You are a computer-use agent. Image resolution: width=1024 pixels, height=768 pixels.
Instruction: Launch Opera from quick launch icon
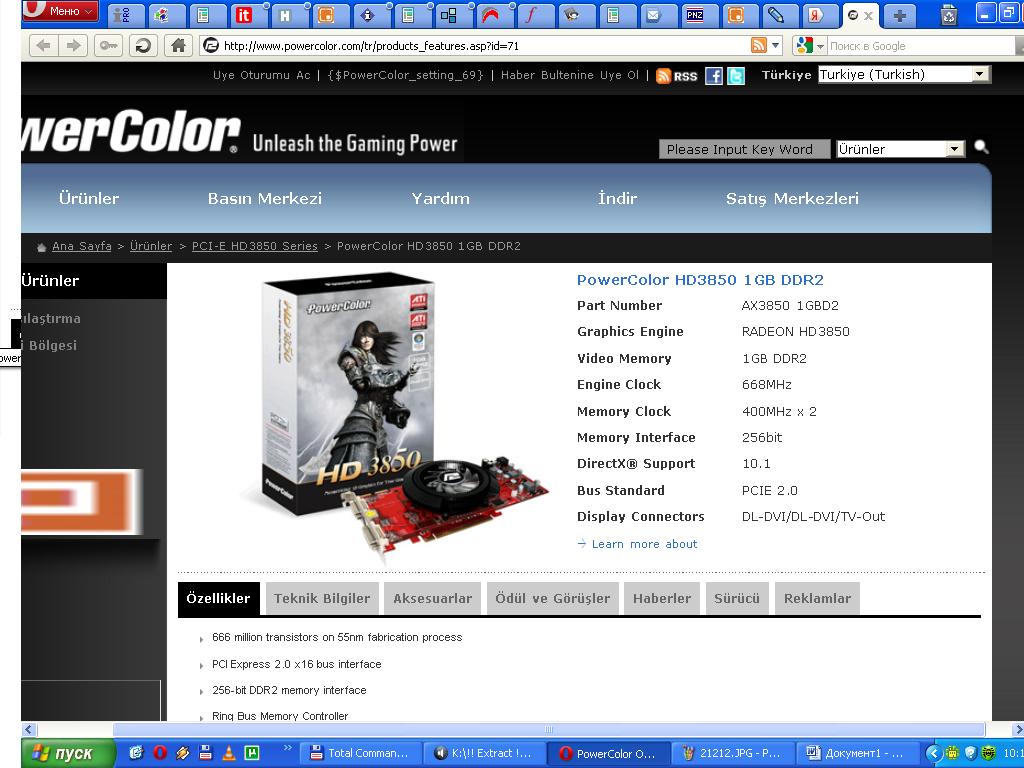coord(160,753)
